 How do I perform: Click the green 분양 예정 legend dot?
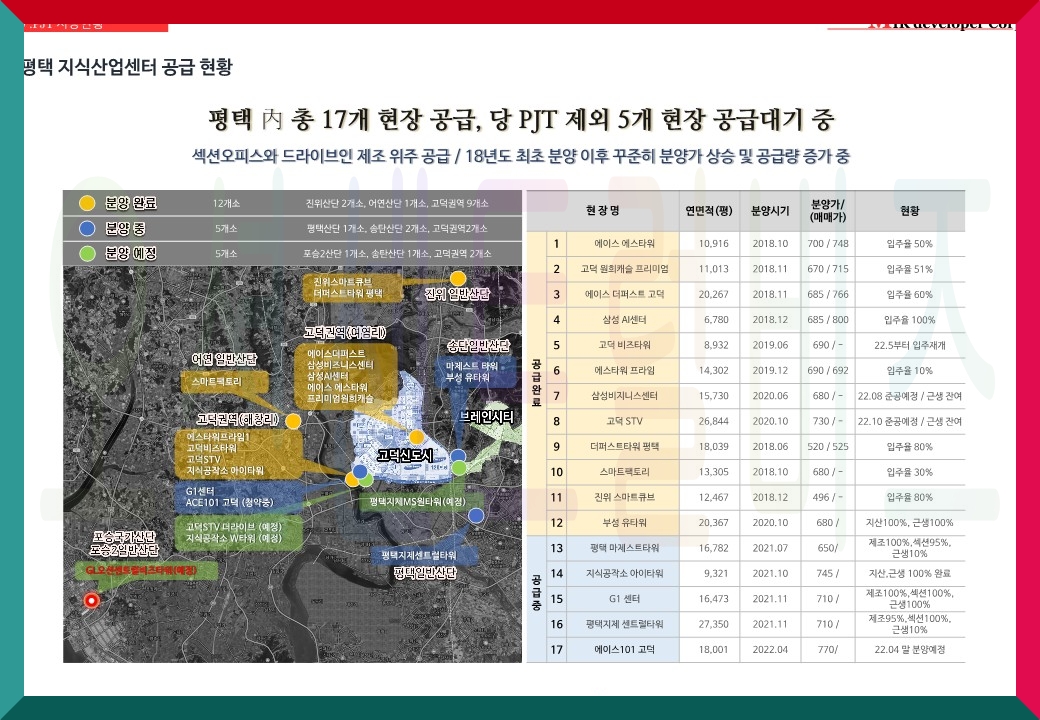87,253
